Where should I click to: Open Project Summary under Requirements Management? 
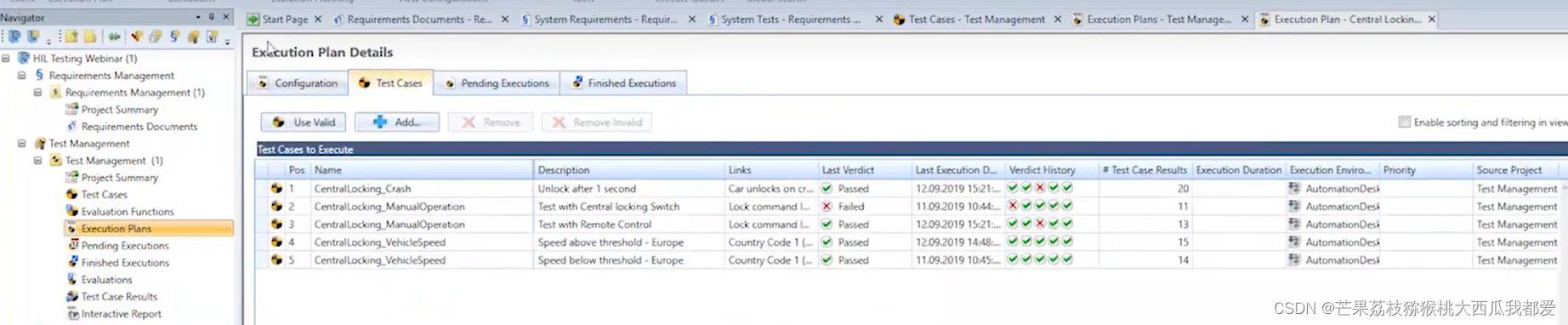coord(111,110)
